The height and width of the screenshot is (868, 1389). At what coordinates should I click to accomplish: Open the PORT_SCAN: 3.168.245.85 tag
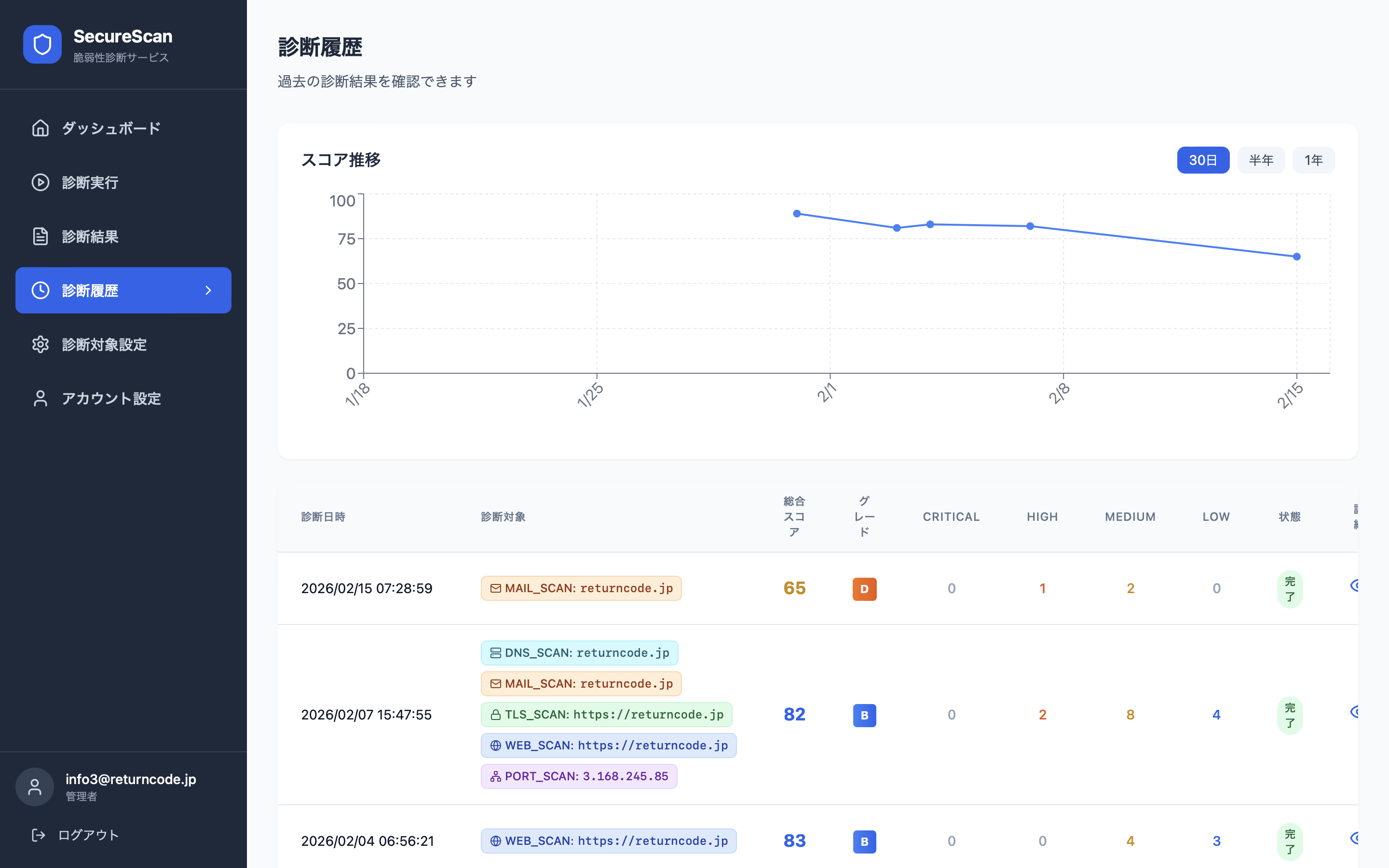click(579, 776)
